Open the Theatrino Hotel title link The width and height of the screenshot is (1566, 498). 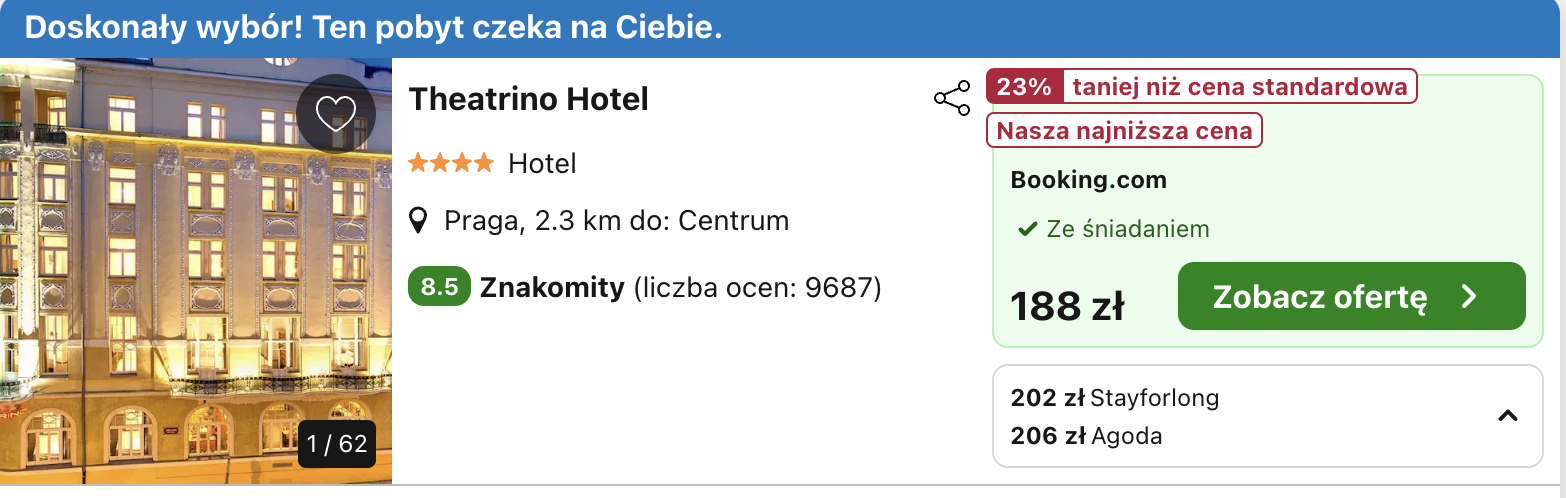click(x=529, y=99)
